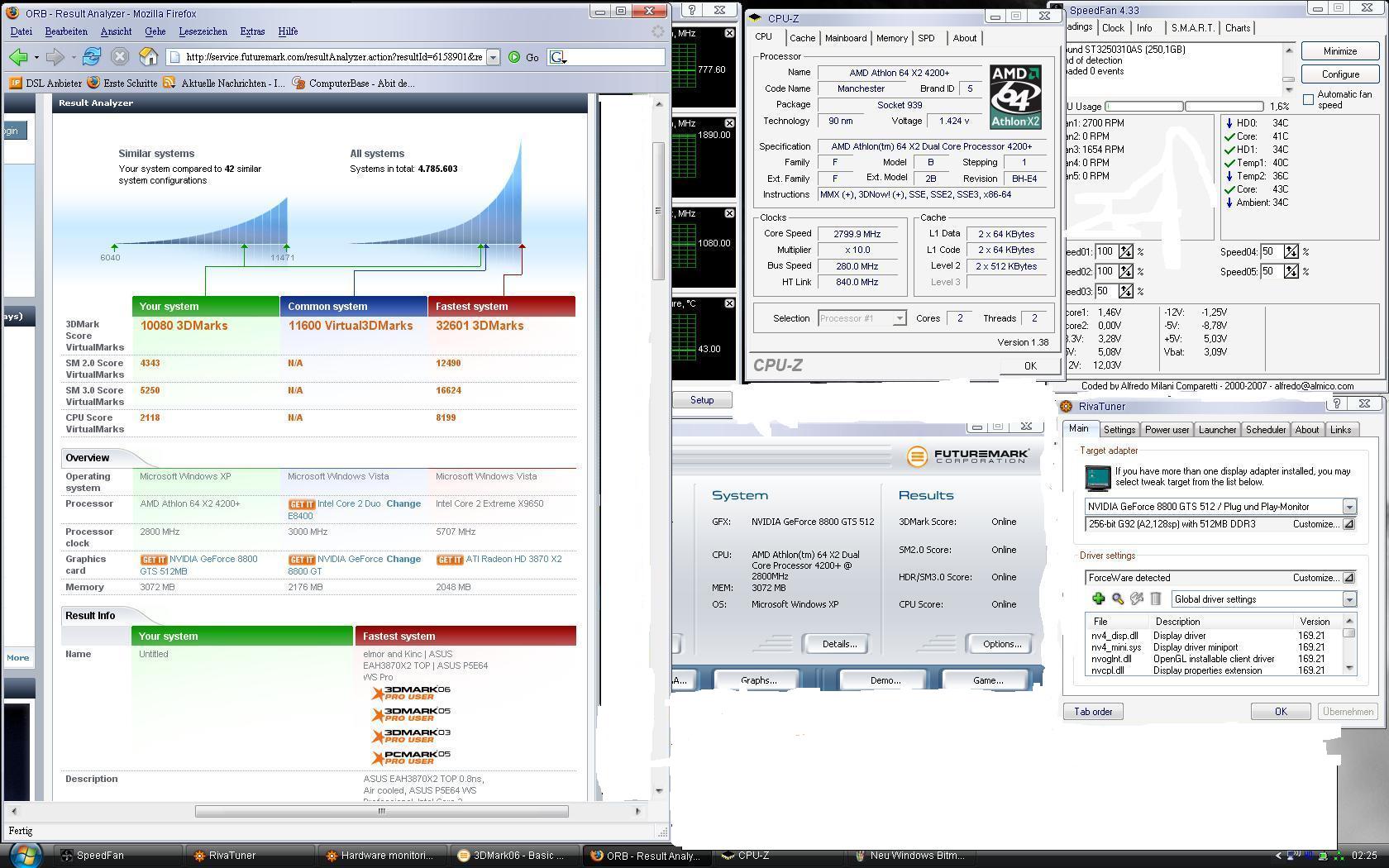The height and width of the screenshot is (868, 1389).
Task: Click the Change link beside Intel Core 2 Duo
Action: coord(403,504)
